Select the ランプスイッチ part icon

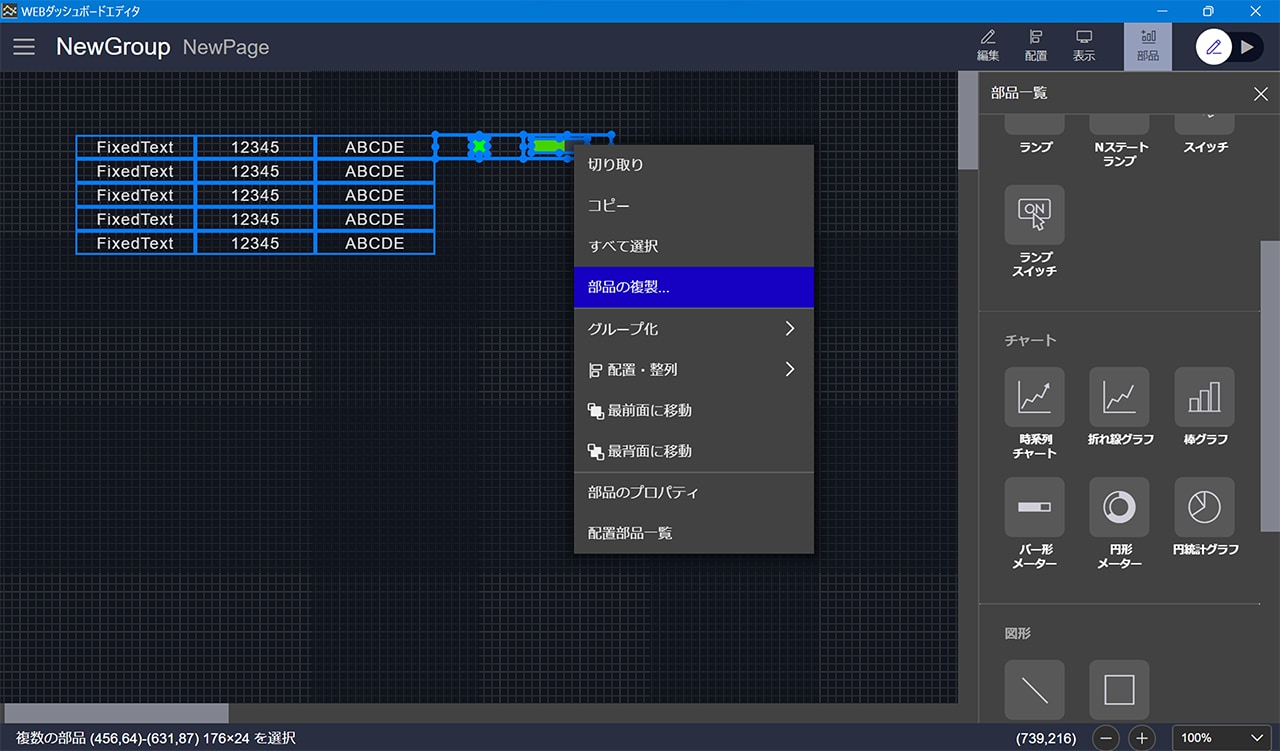coord(1034,215)
